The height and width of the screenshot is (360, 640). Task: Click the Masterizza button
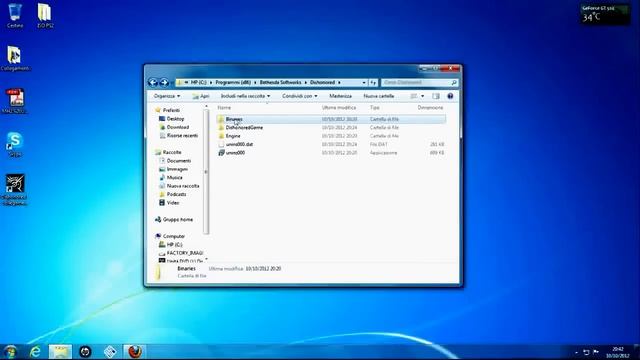tap(340, 96)
